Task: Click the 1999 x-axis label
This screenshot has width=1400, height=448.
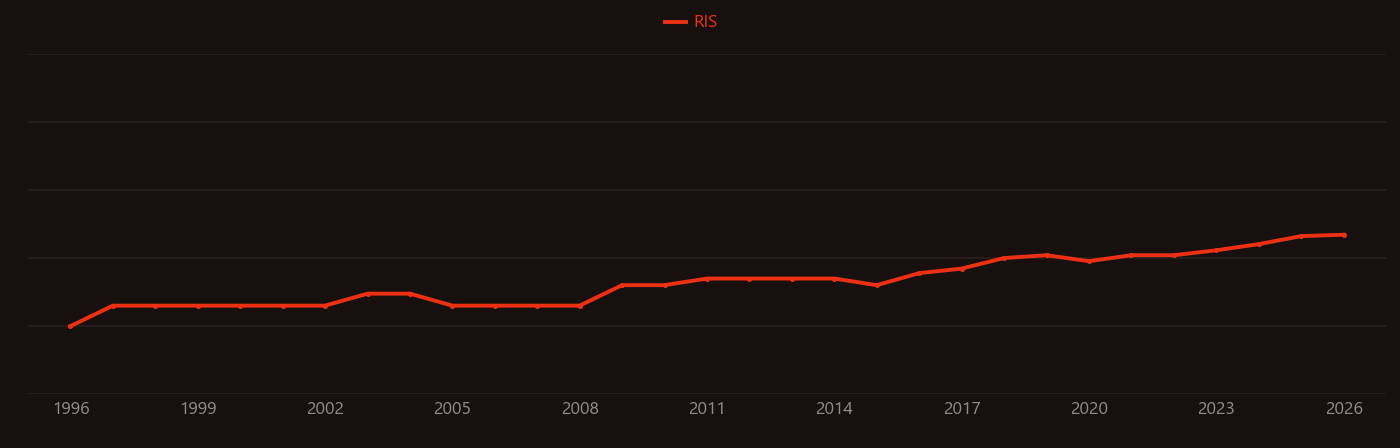Action: (x=198, y=408)
